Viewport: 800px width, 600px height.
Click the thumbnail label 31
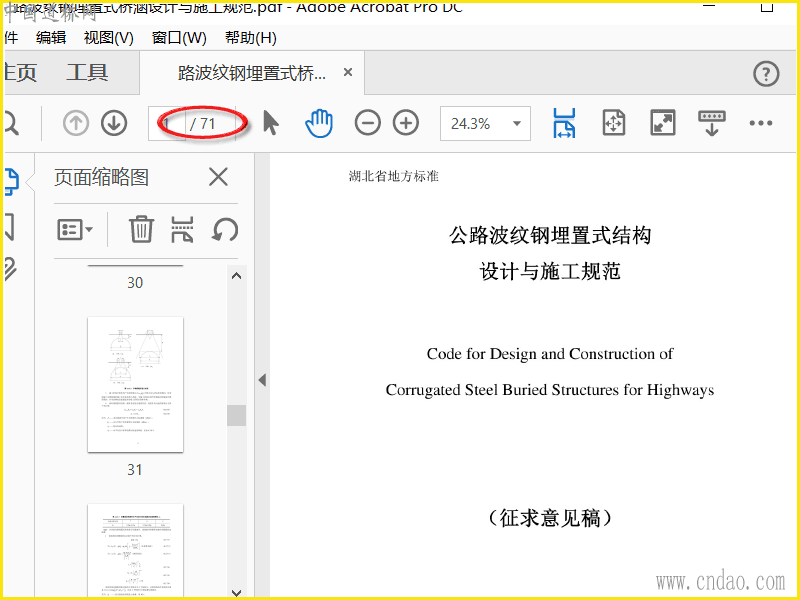(135, 469)
